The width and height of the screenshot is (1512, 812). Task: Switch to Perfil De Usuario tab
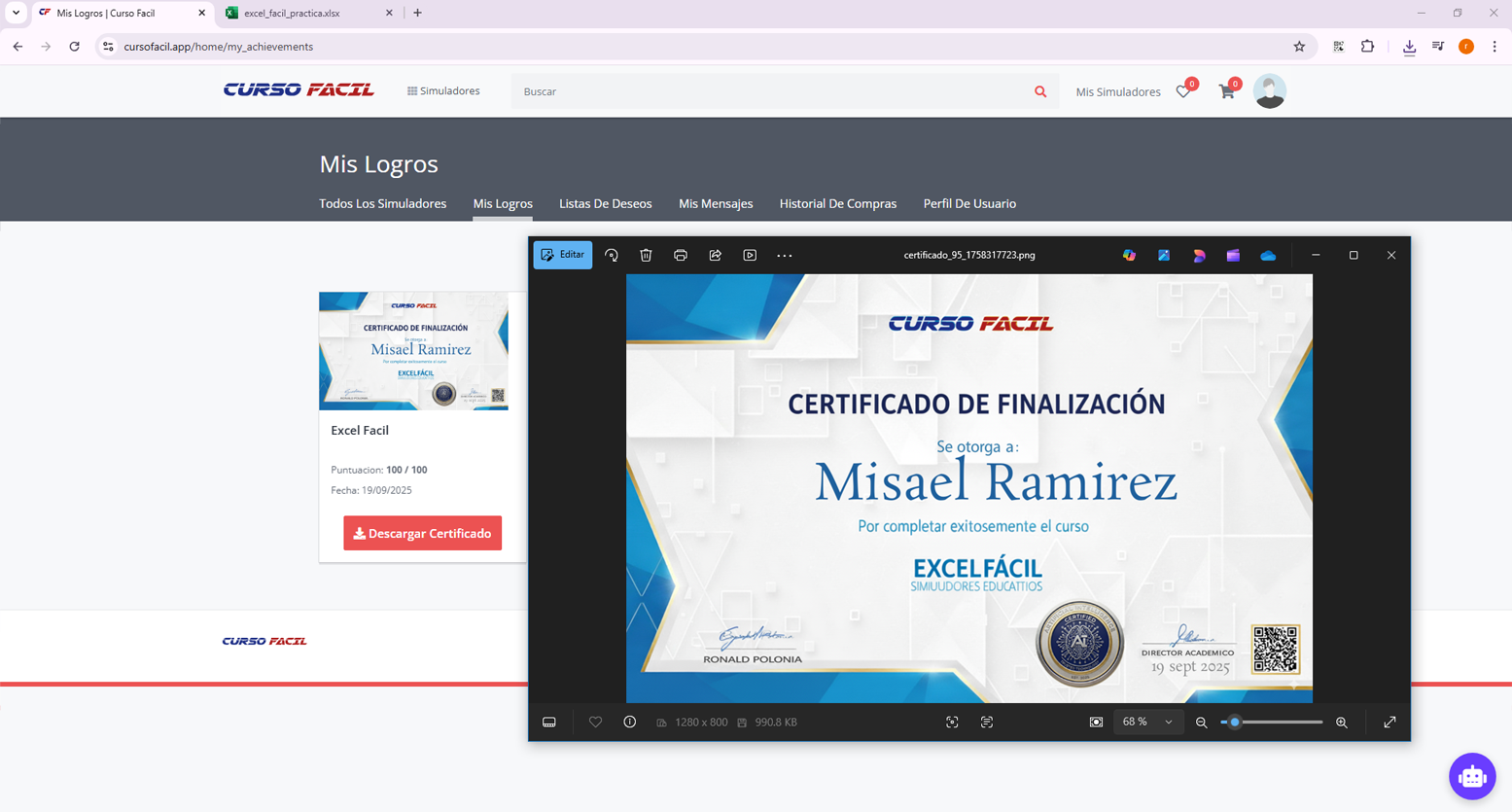[969, 203]
